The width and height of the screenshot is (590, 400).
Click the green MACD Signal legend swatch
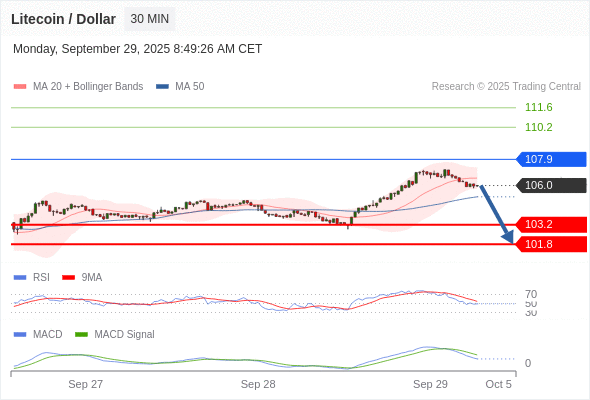click(81, 335)
